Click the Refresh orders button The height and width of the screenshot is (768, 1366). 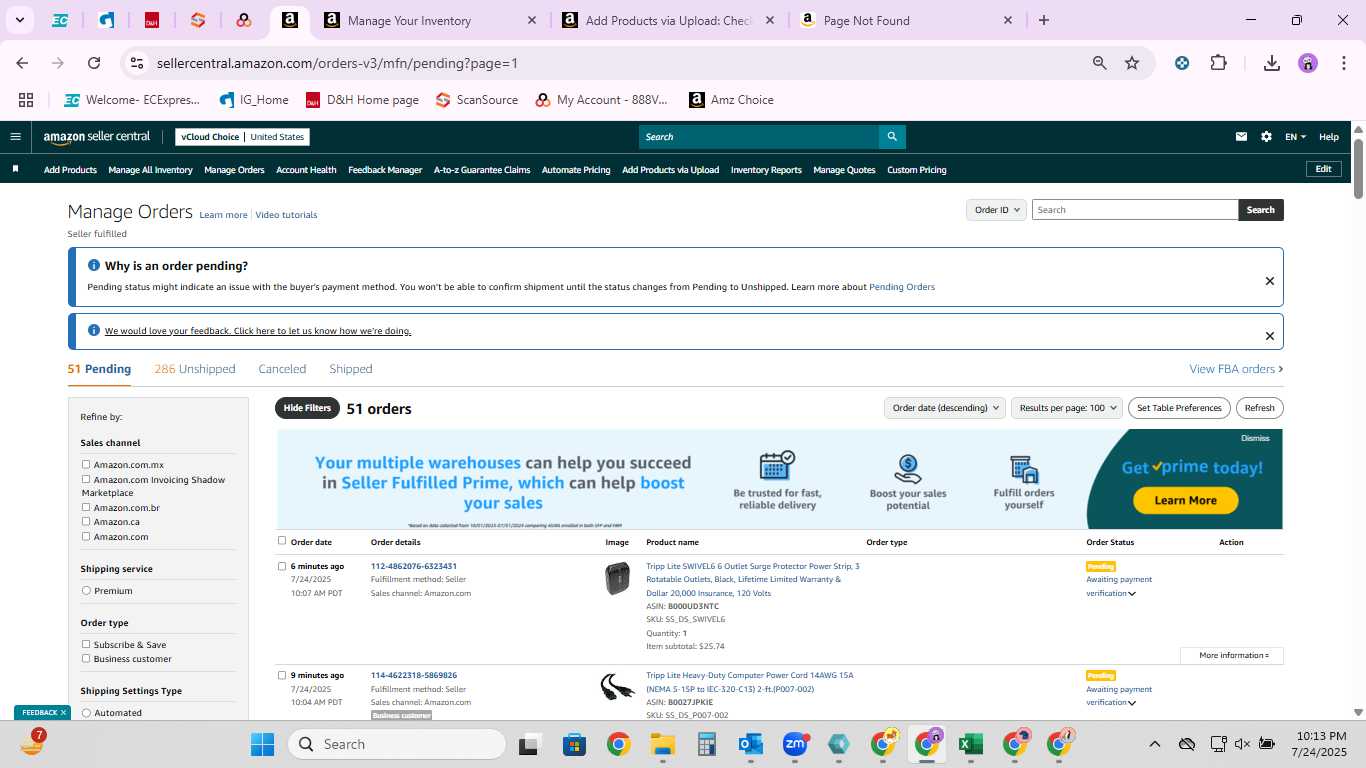click(1260, 408)
